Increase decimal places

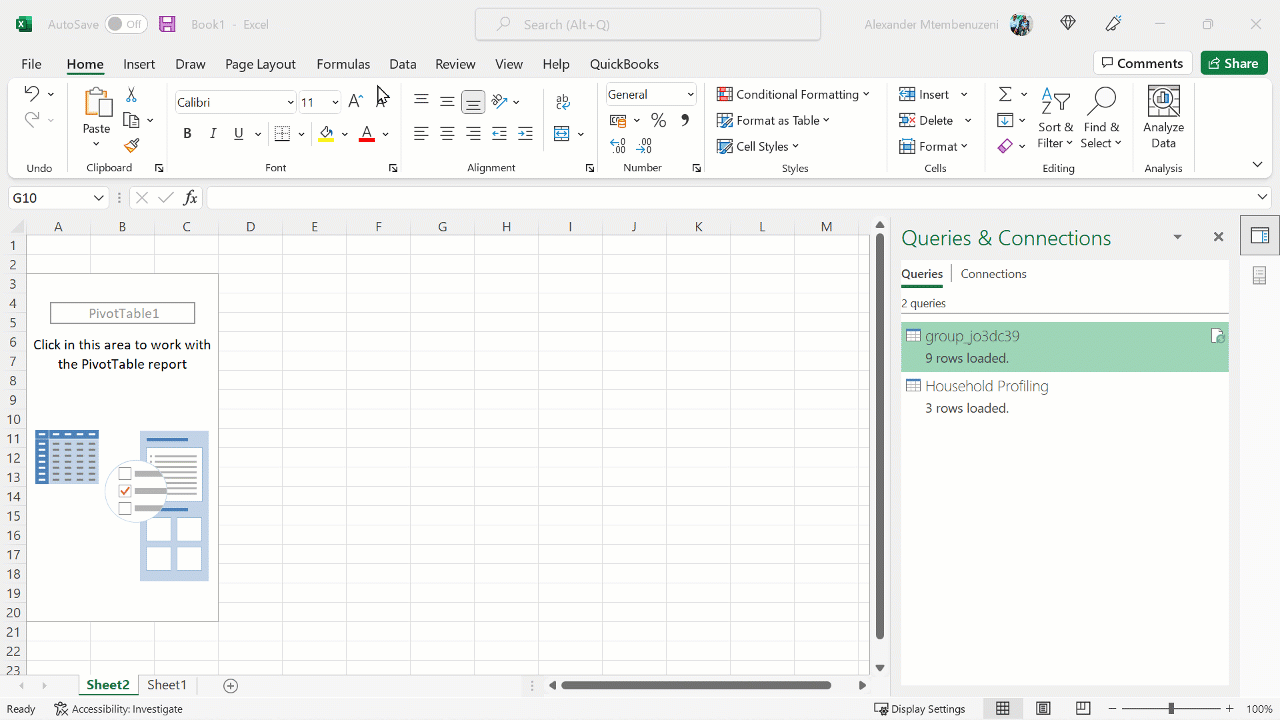tap(618, 146)
